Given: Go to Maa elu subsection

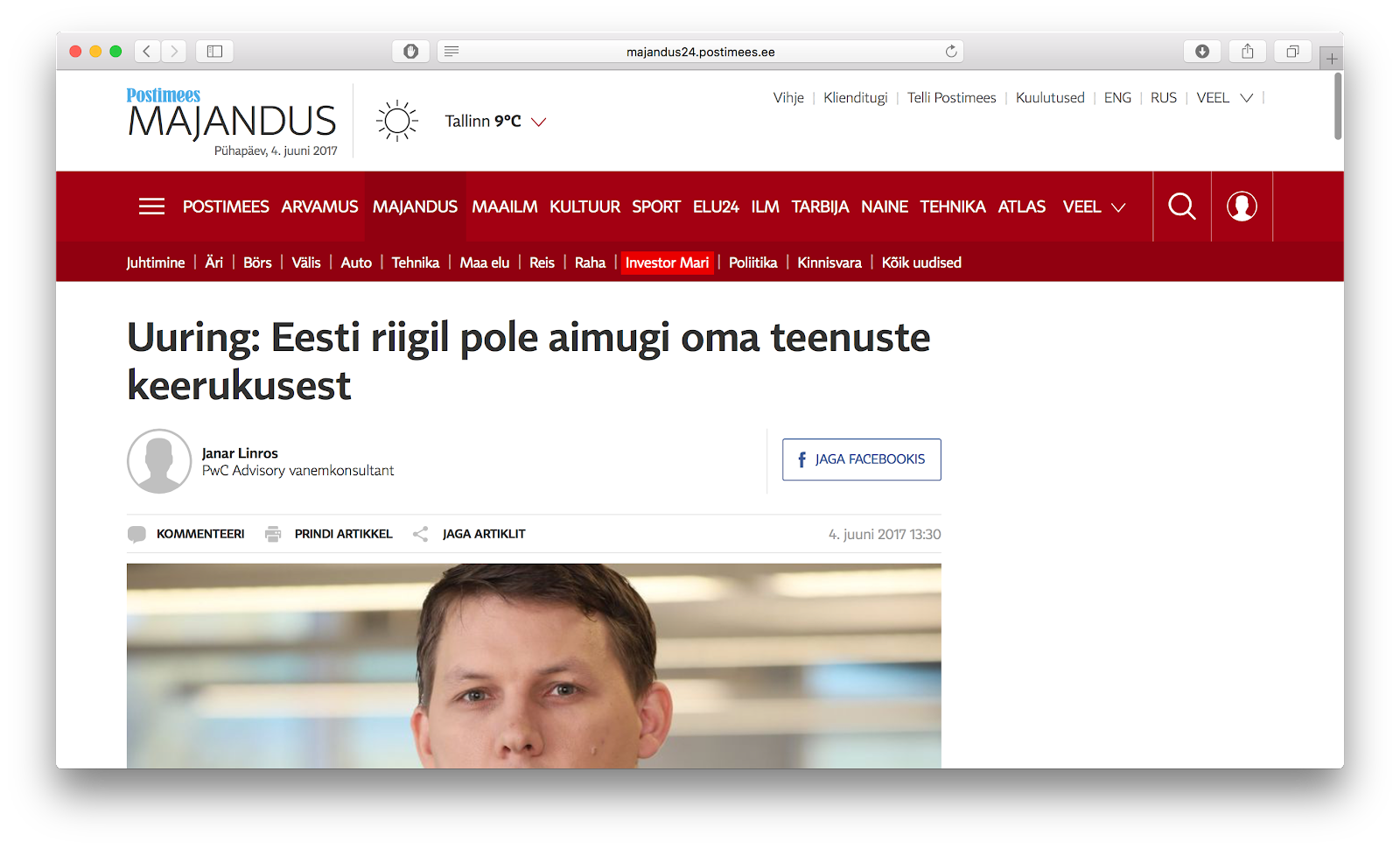Looking at the screenshot, I should click(x=485, y=263).
